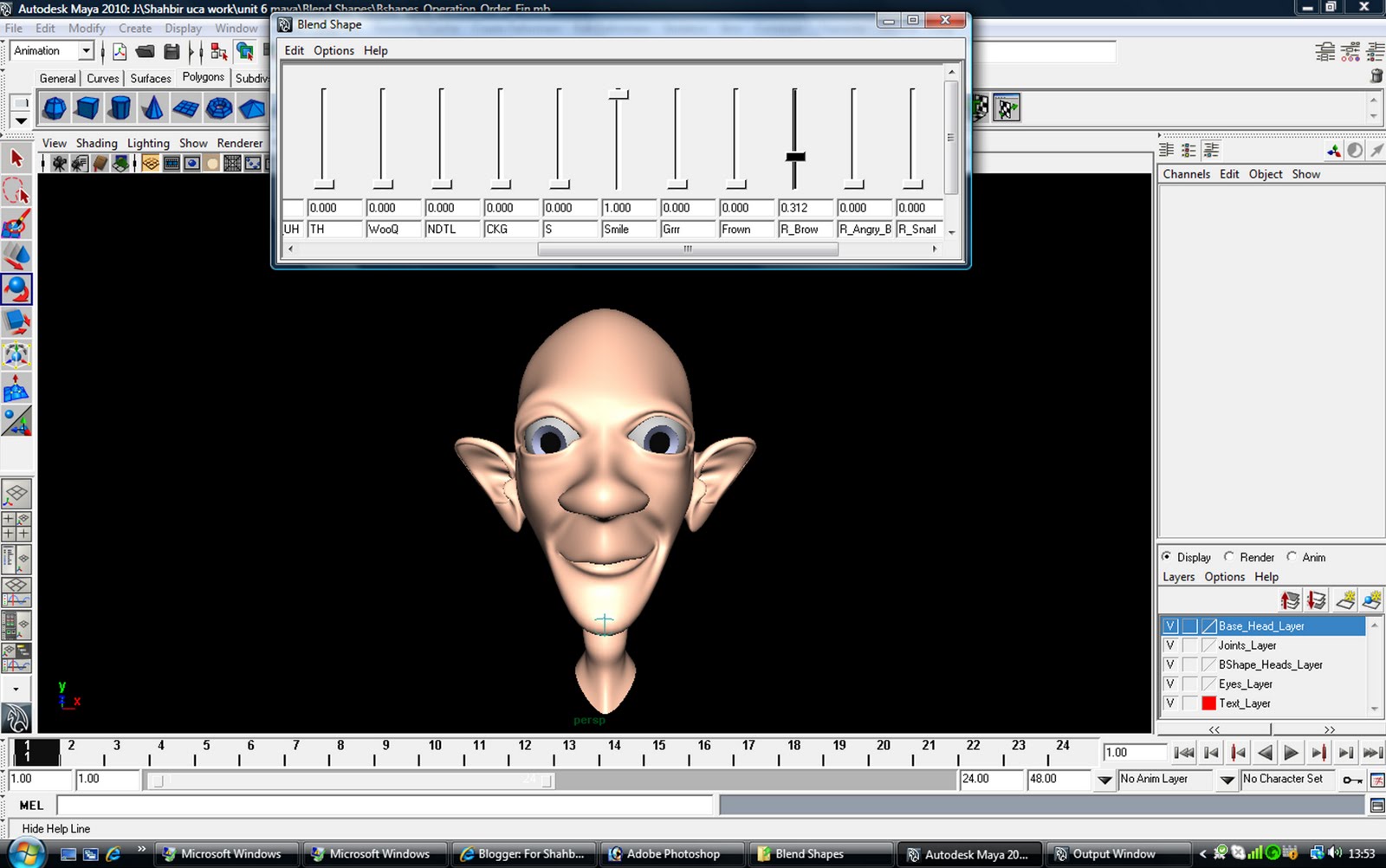
Task: Hide visibility of Joints_Layer
Action: coord(1170,645)
